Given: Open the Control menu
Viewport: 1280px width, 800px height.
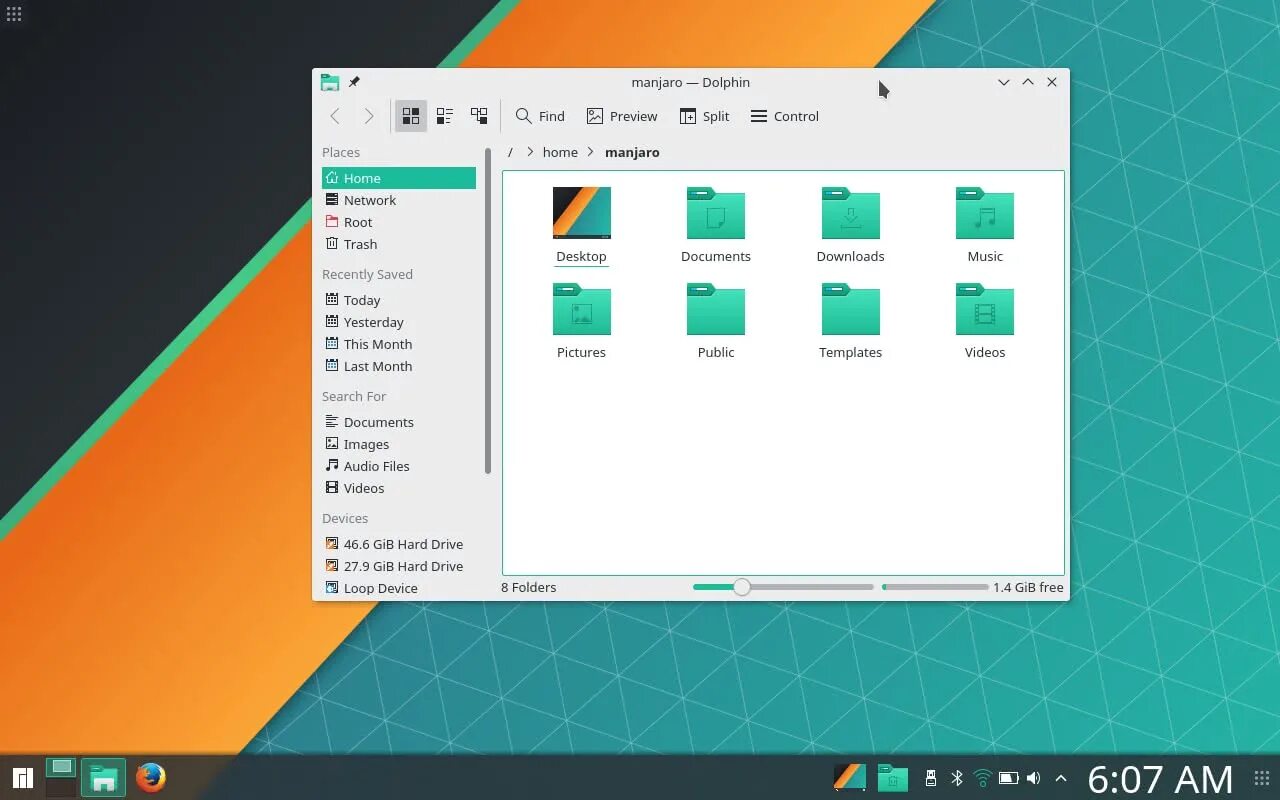Looking at the screenshot, I should click(785, 116).
